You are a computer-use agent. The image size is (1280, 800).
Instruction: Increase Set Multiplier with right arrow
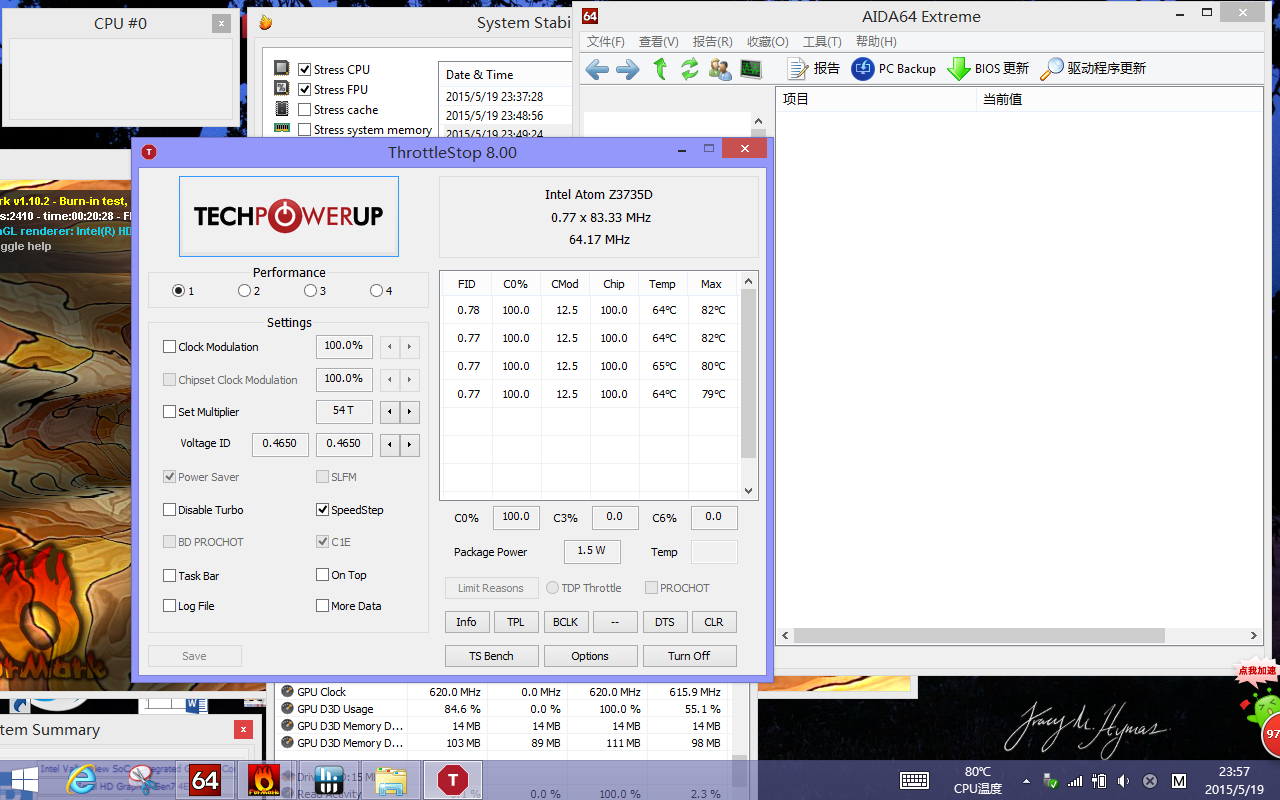[x=410, y=412]
